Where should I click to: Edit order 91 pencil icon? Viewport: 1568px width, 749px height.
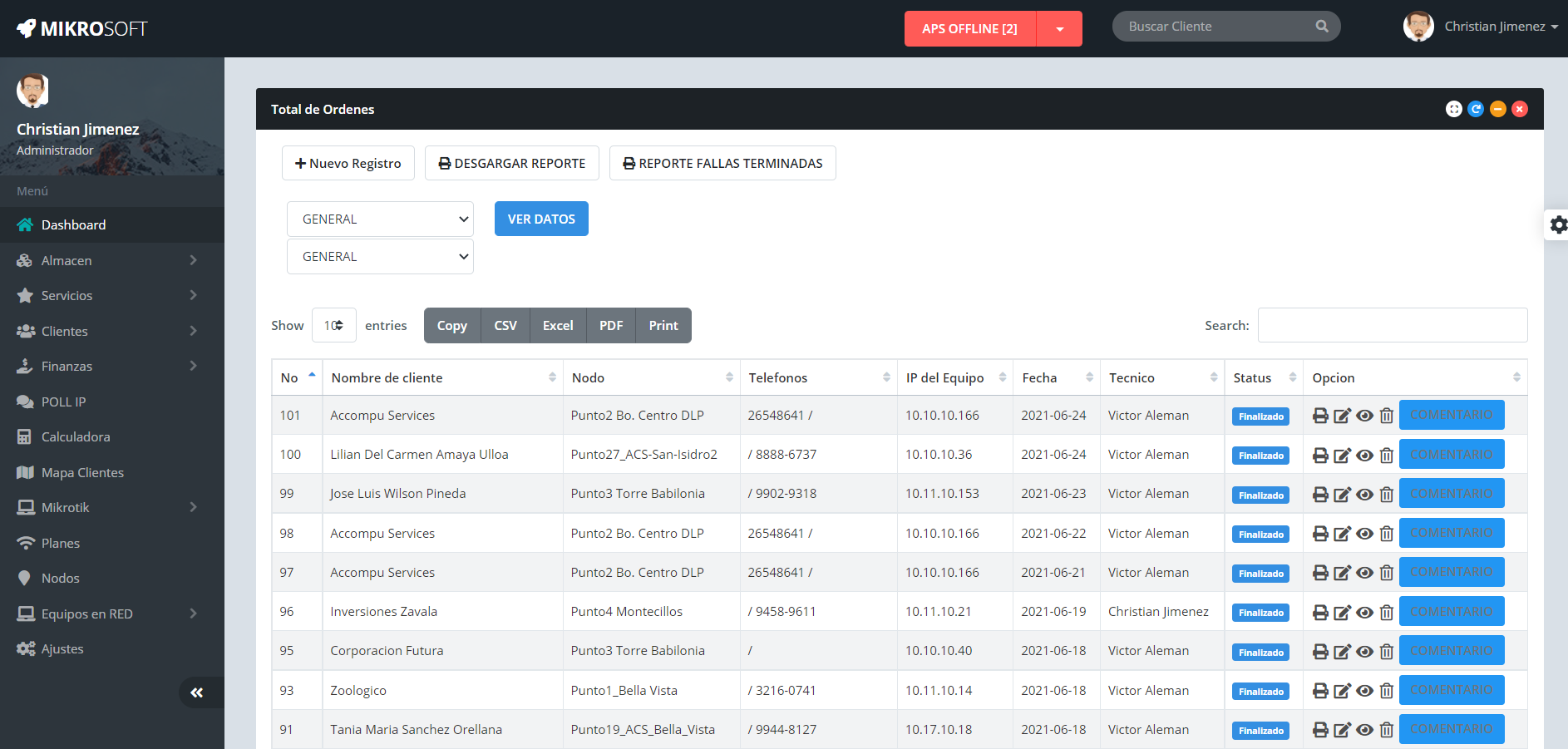tap(1342, 730)
